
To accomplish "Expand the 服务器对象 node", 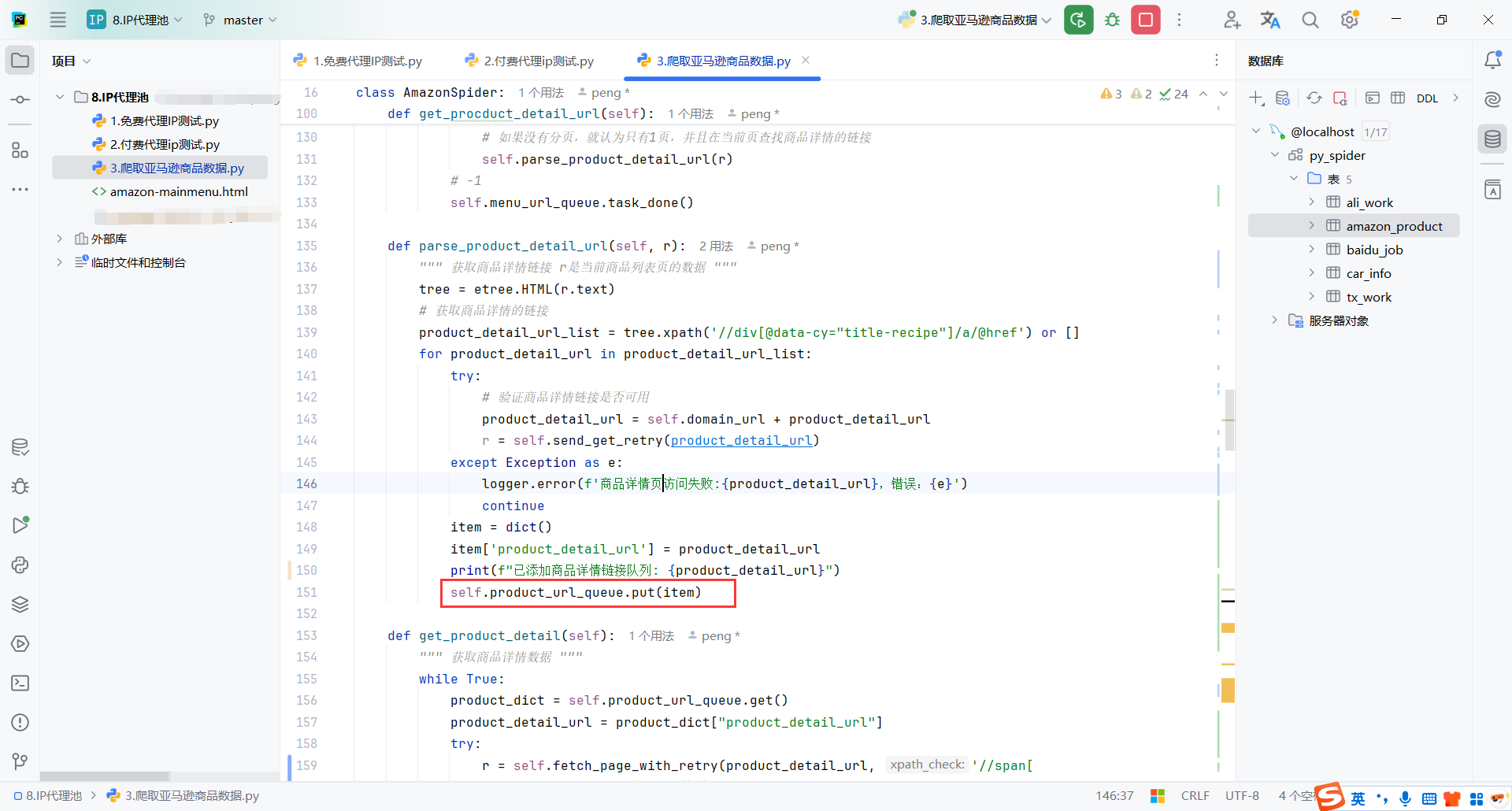I will click(1275, 320).
